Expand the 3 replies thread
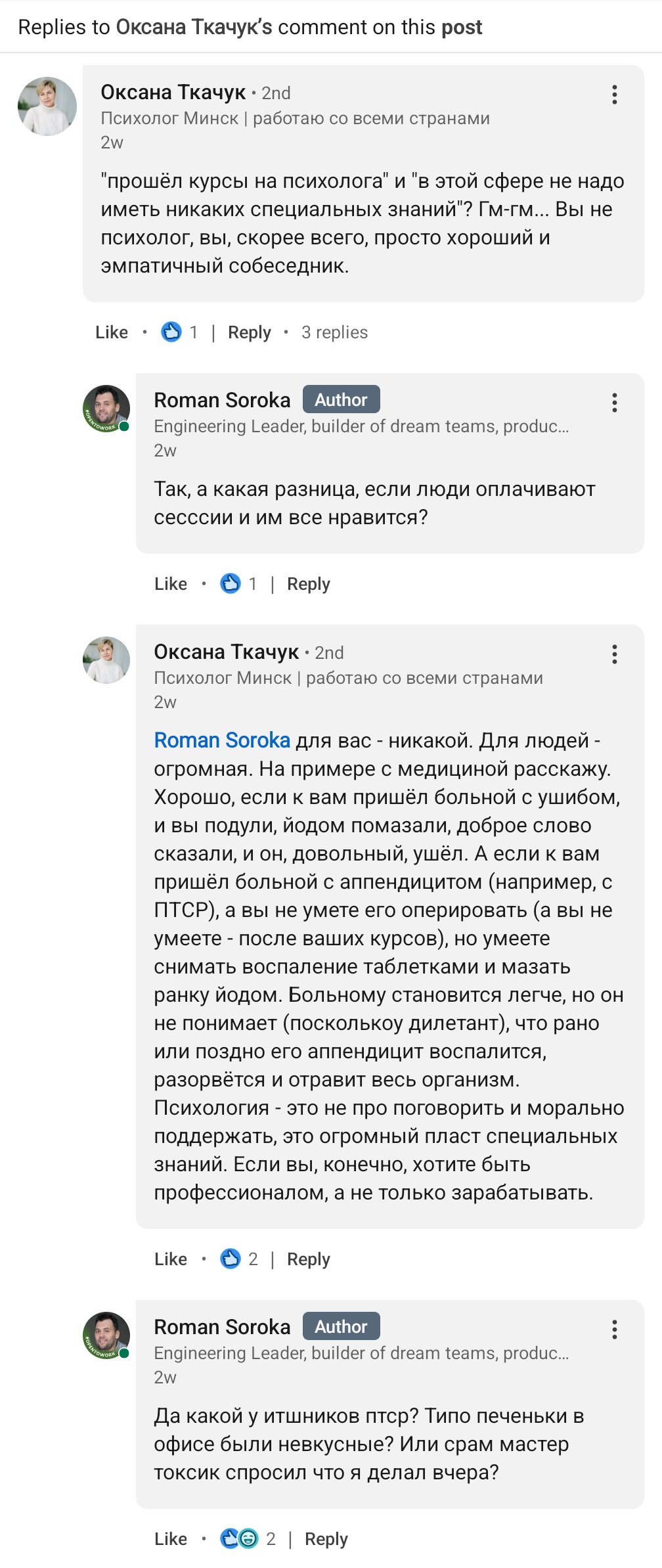 pyautogui.click(x=334, y=332)
